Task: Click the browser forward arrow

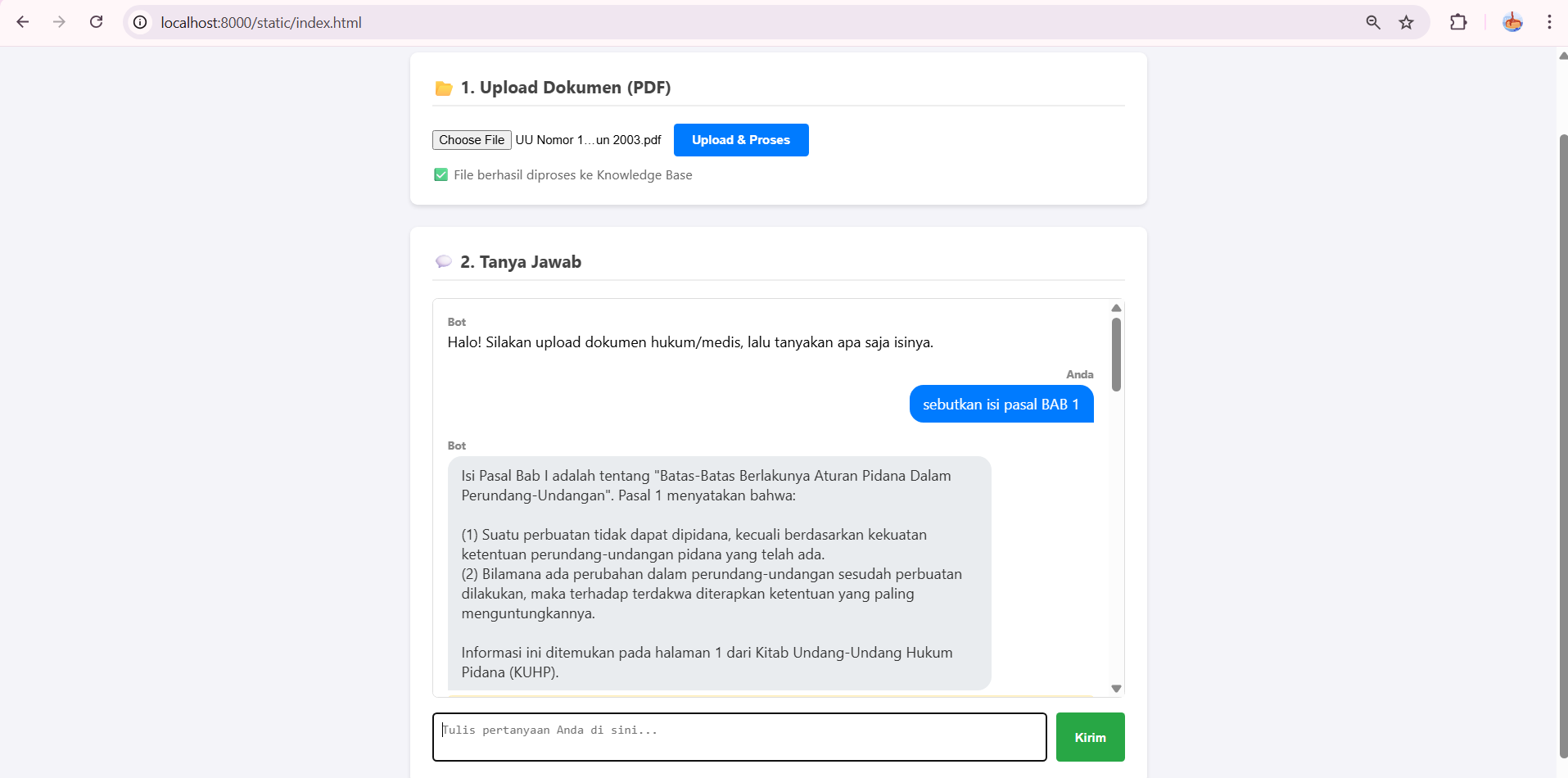Action: pos(59,22)
